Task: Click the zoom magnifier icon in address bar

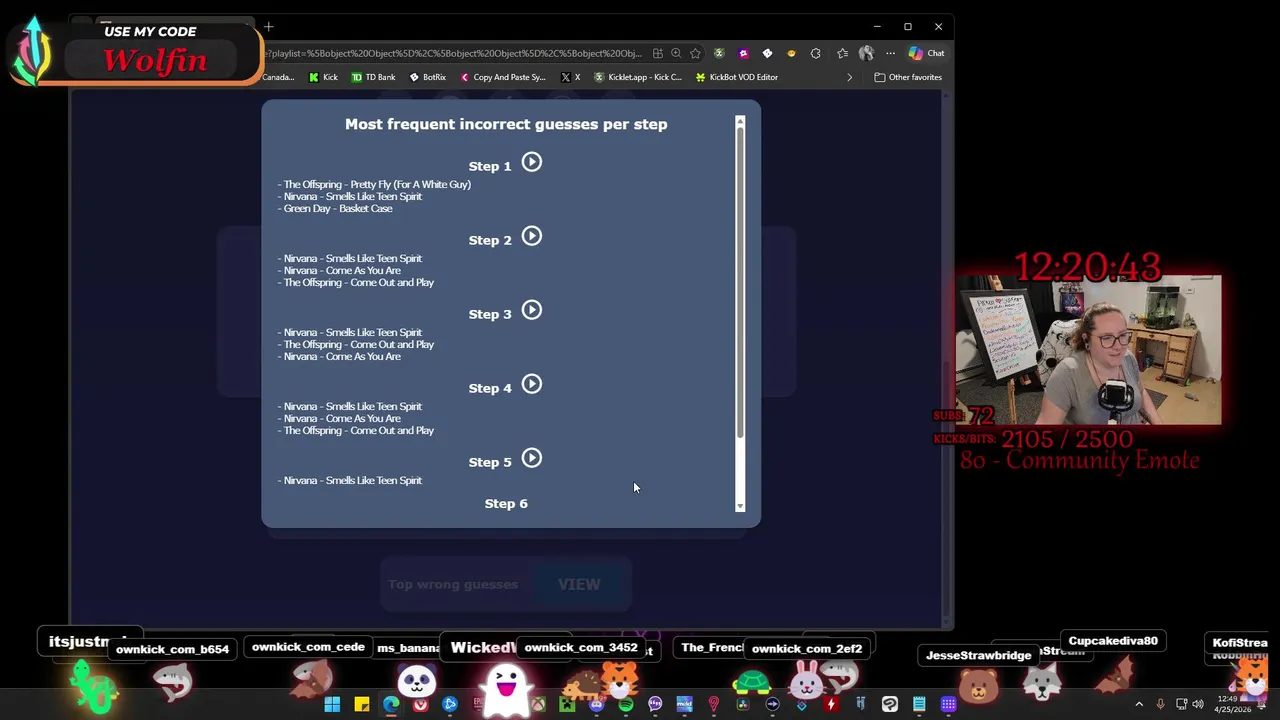Action: click(676, 53)
